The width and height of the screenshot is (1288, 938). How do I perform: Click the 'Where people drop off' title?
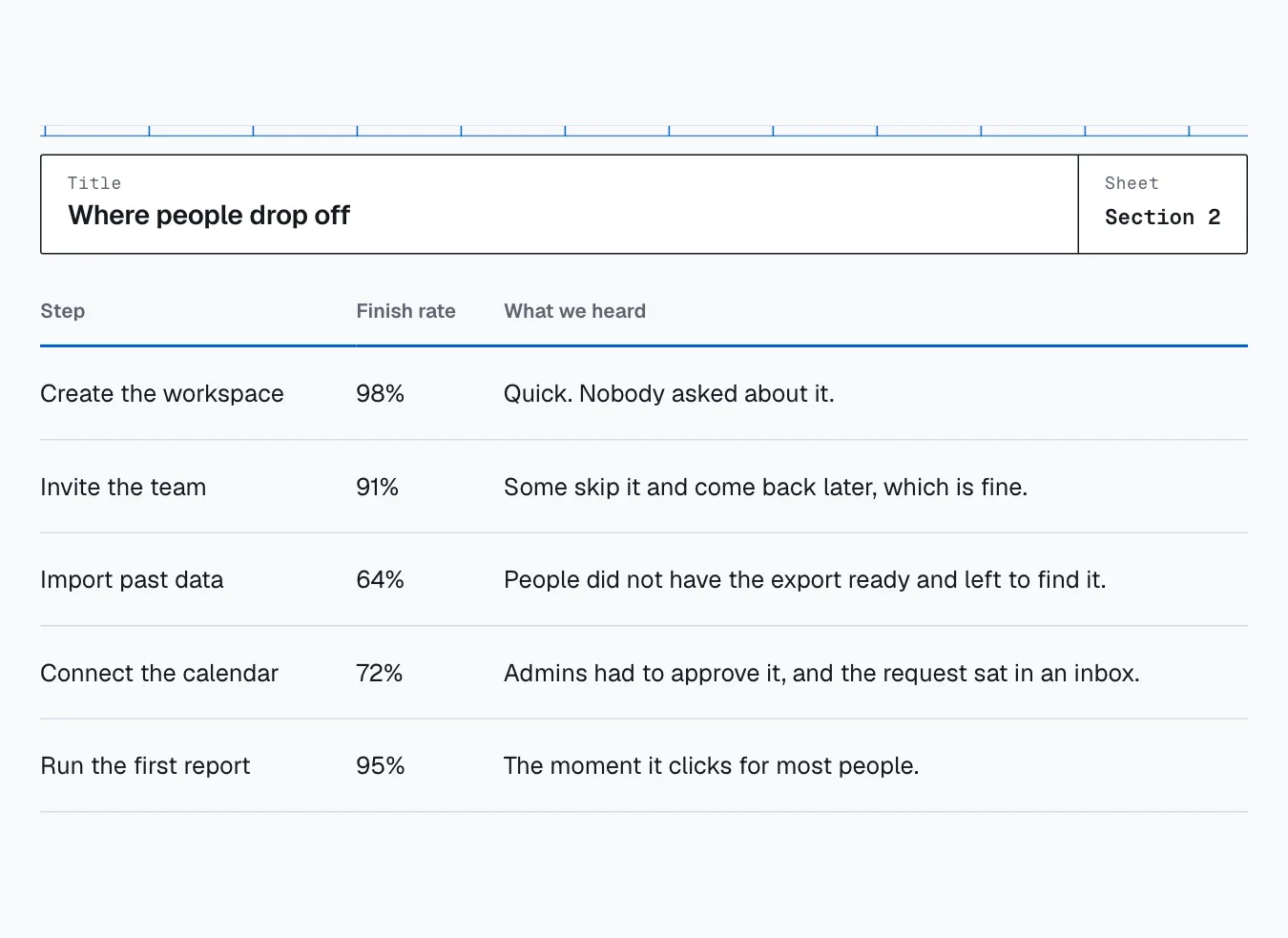[209, 216]
